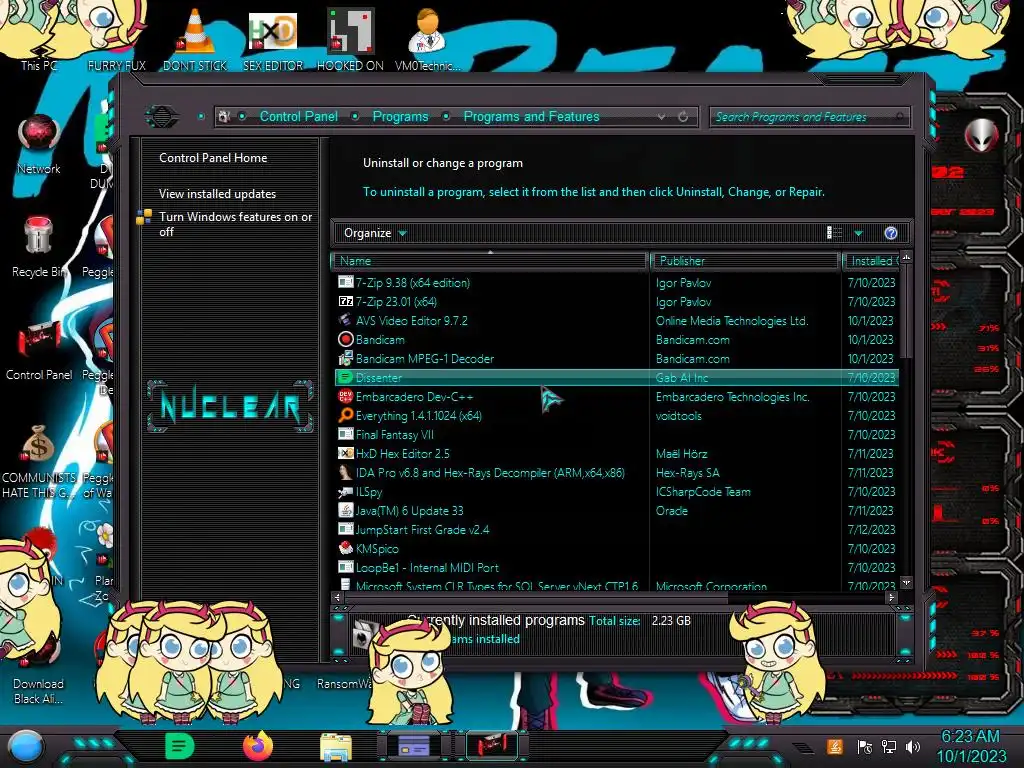
Task: Click the help question mark icon
Action: click(x=891, y=233)
